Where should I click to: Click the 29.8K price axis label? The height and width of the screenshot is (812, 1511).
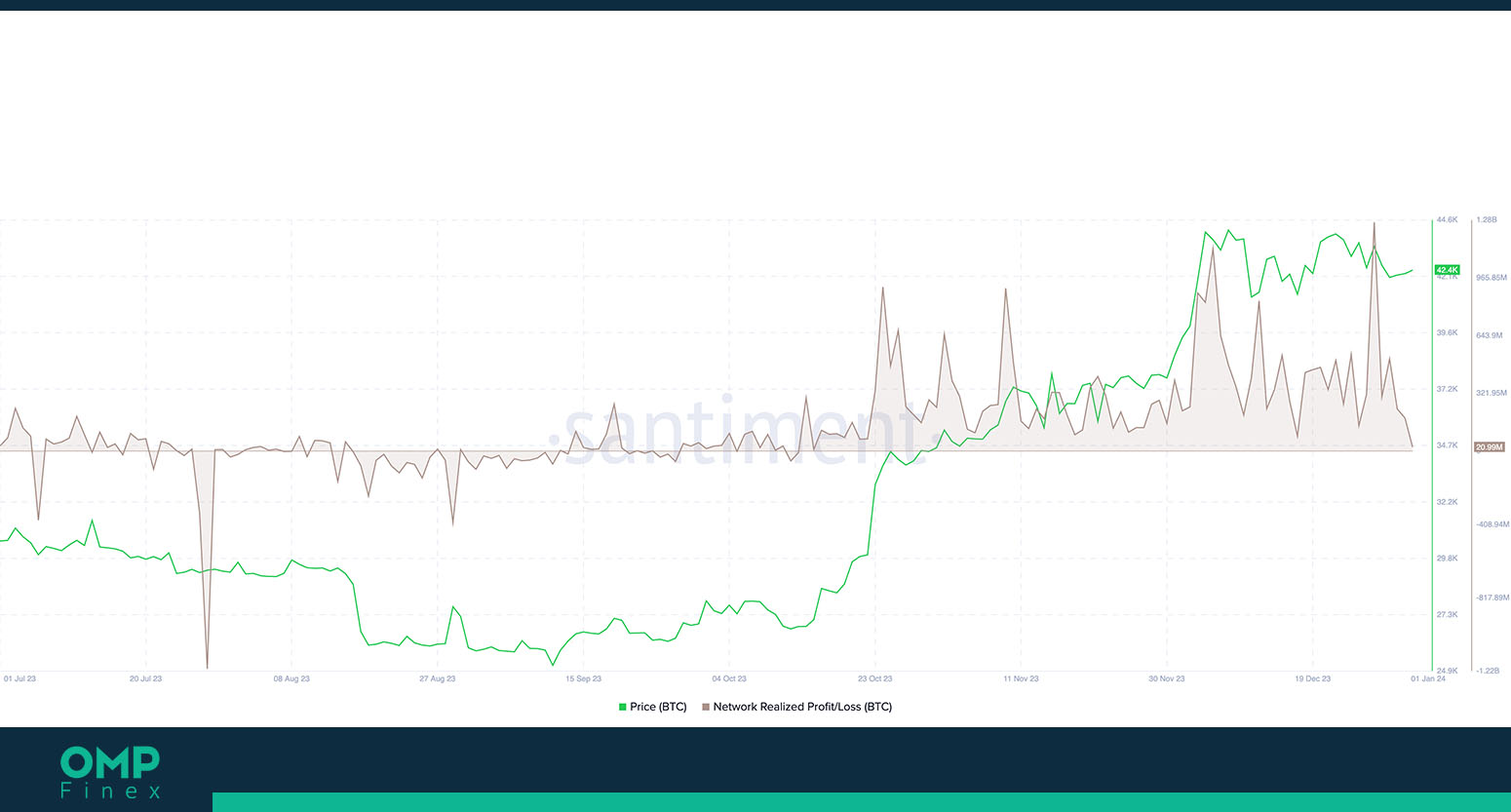[x=1447, y=559]
